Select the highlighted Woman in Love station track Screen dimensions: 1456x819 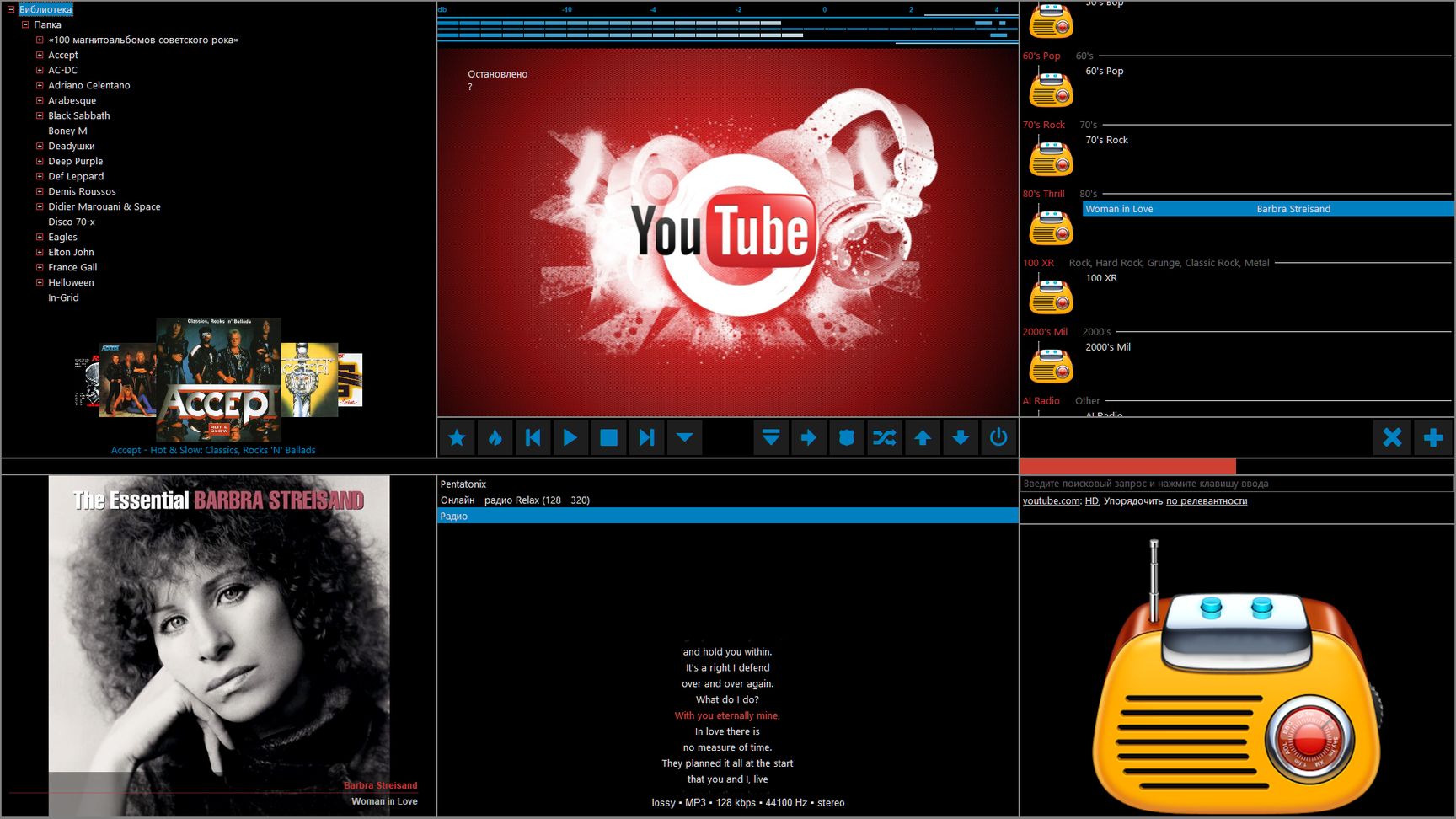(x=1268, y=209)
